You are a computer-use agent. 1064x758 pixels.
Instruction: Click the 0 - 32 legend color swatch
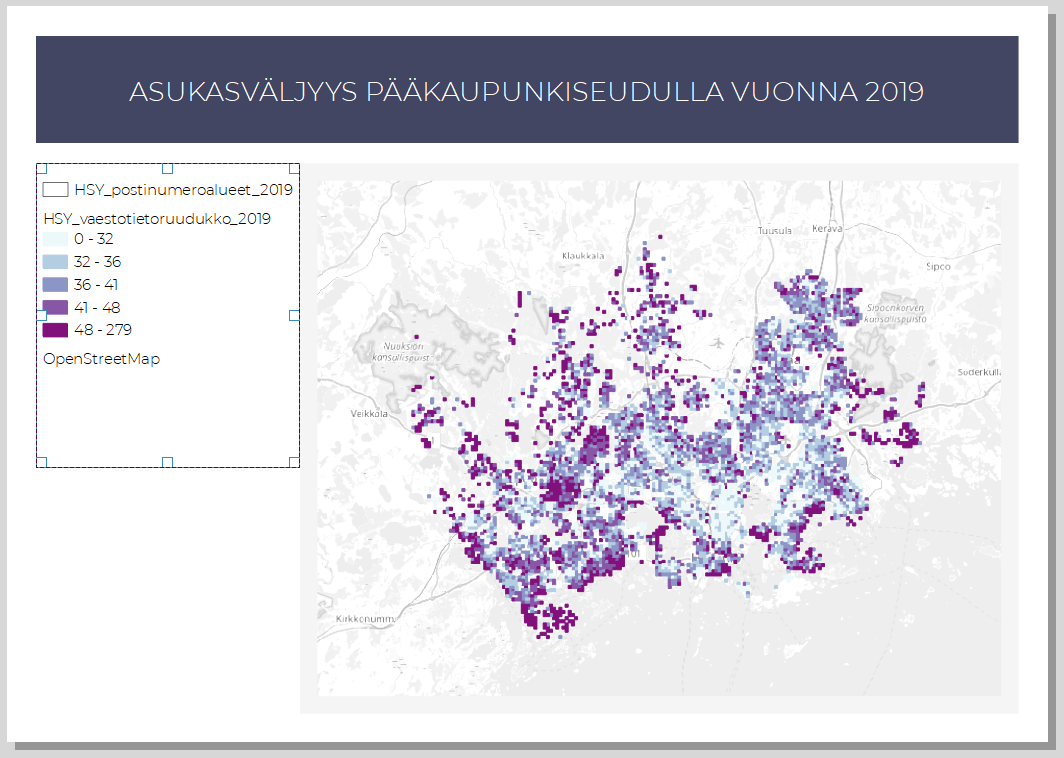[55, 240]
